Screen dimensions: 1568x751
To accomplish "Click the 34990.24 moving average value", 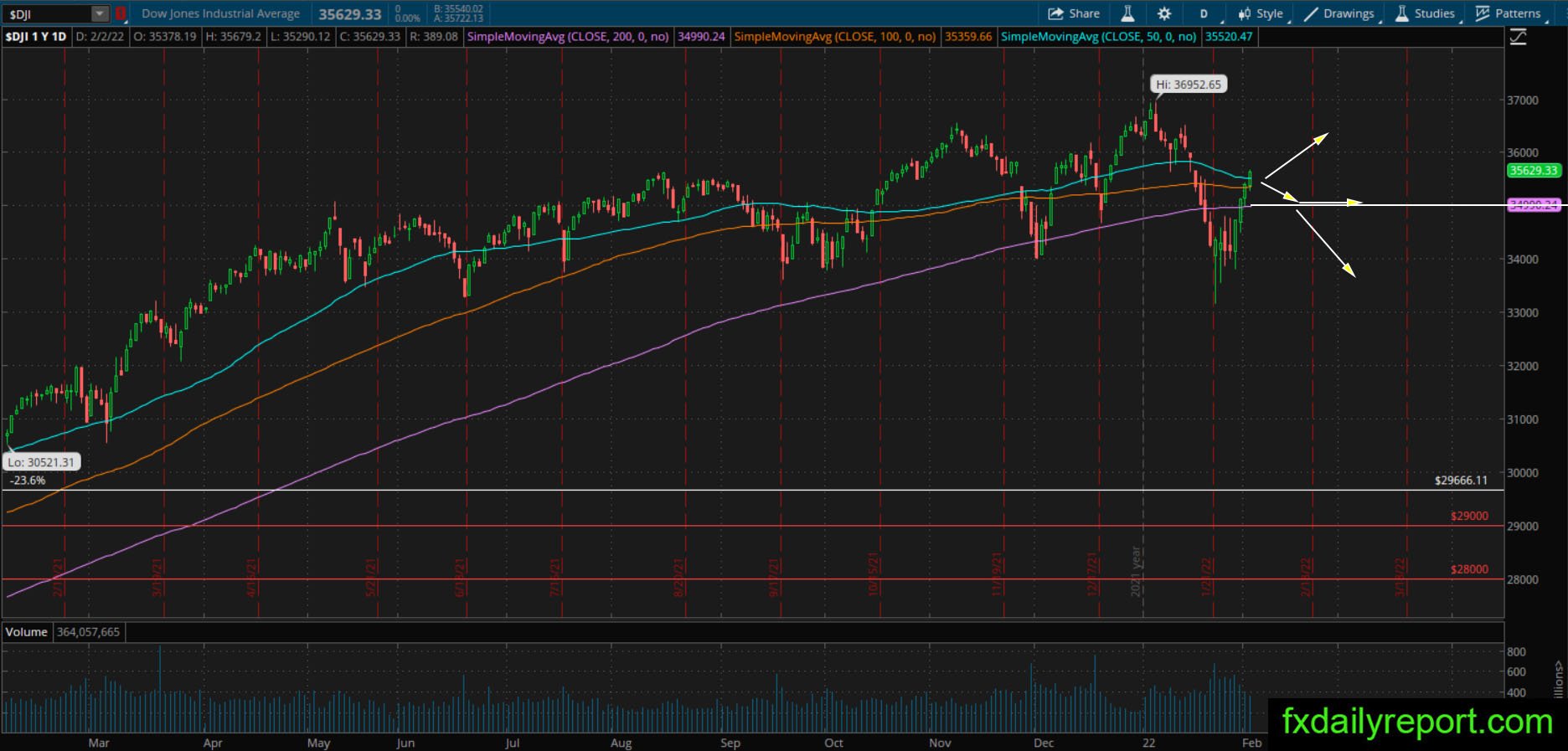I will click(701, 37).
